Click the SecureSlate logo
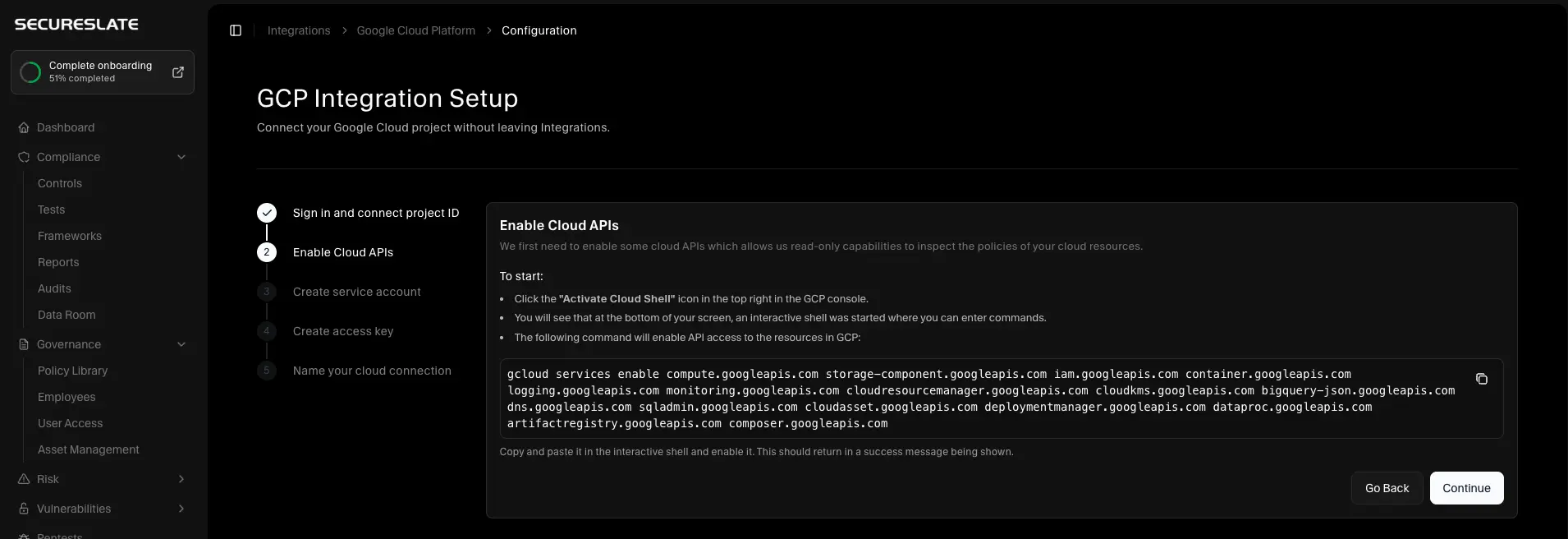 (76, 25)
